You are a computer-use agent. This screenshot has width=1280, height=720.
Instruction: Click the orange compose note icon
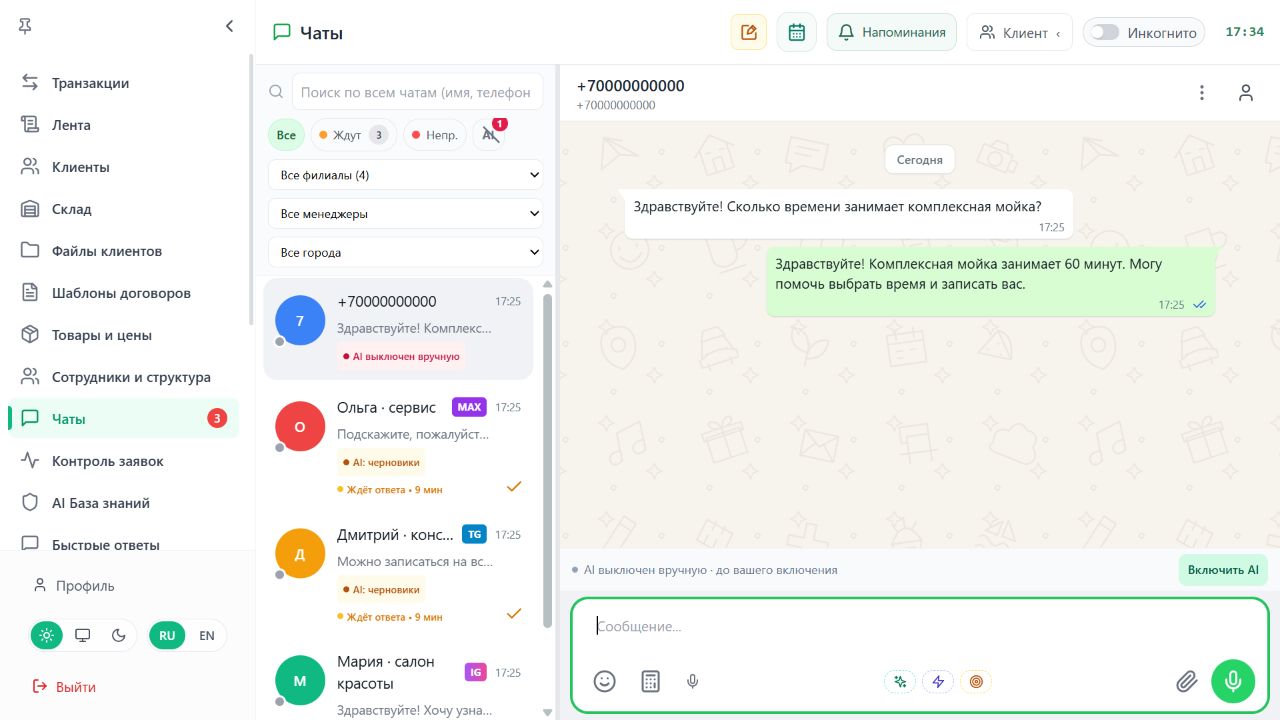coord(749,32)
